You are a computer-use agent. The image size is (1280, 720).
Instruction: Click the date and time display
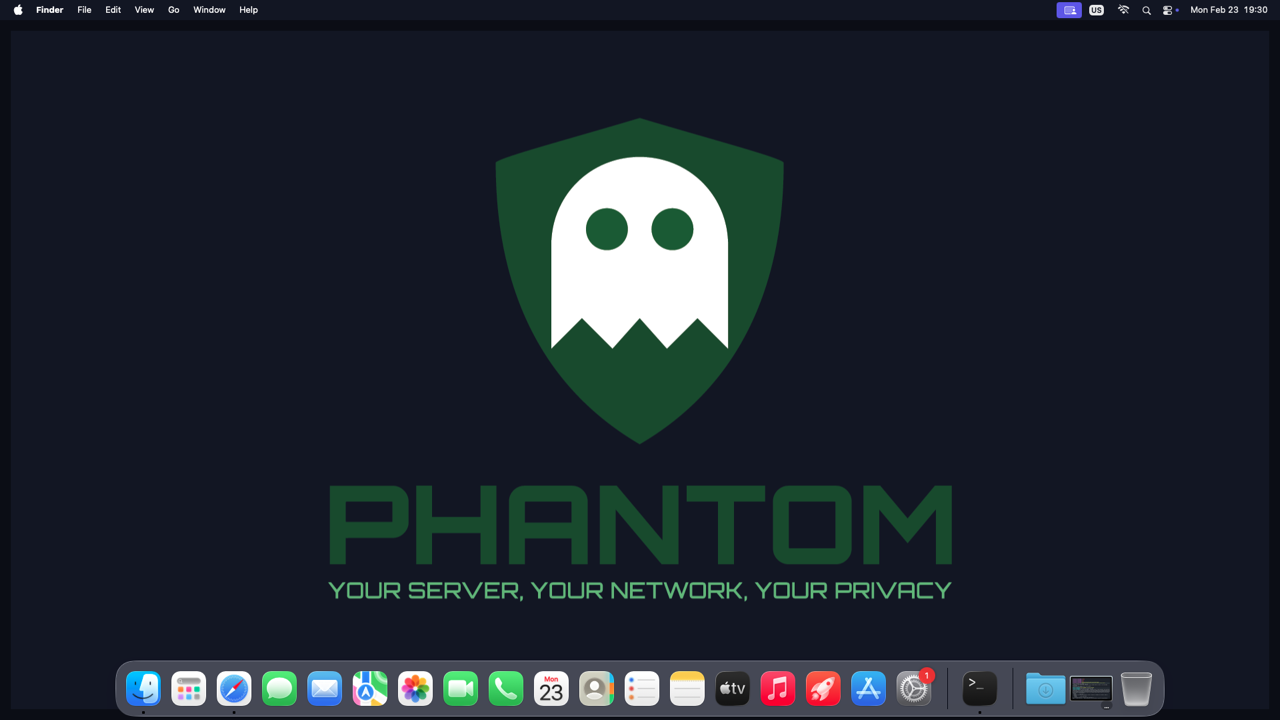click(1228, 10)
